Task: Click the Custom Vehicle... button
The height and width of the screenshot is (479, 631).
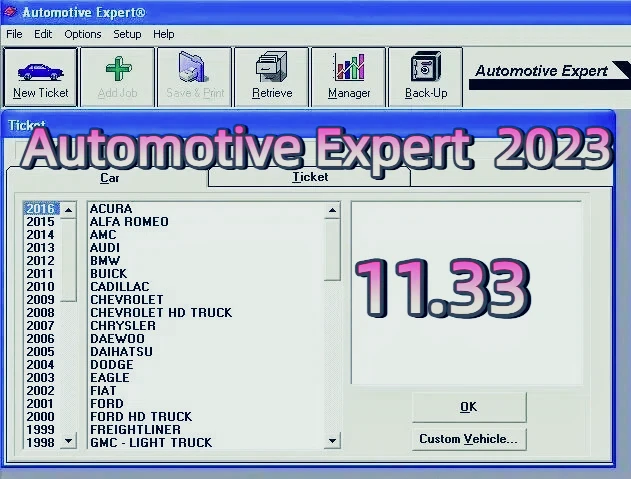Action: [469, 439]
